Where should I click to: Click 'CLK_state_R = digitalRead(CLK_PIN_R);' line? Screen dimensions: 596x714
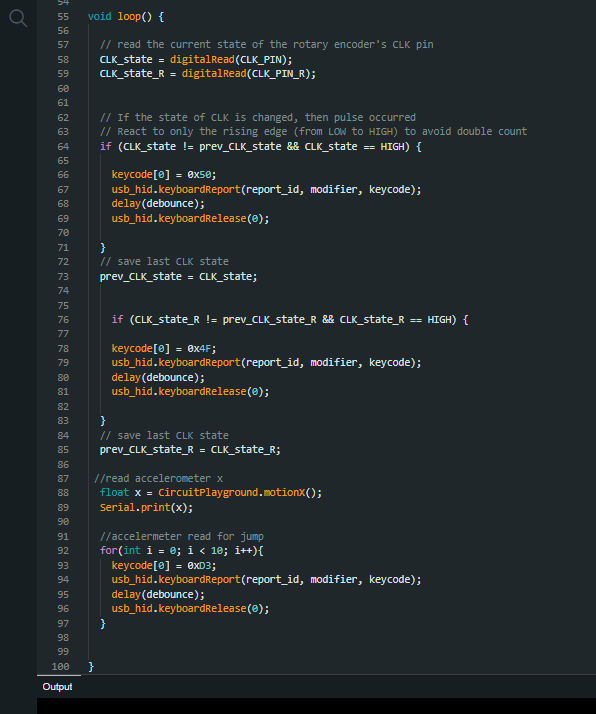pyautogui.click(x=208, y=74)
